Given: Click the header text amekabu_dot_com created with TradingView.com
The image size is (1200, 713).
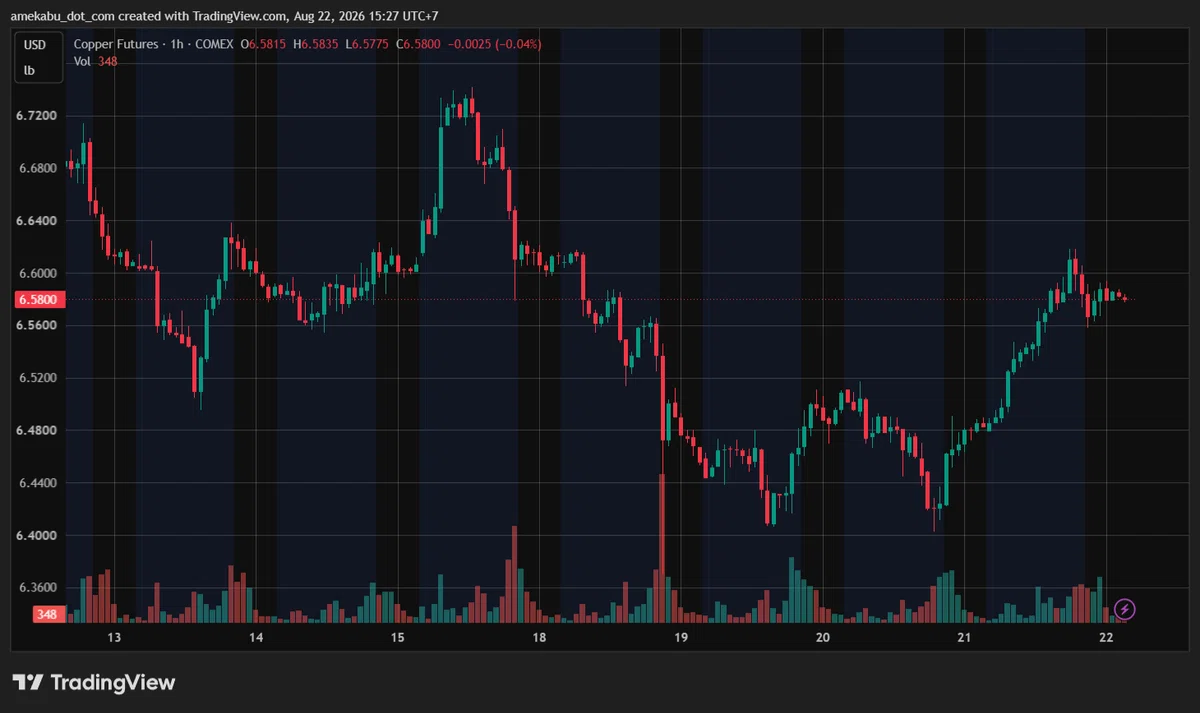Looking at the screenshot, I should tap(149, 16).
